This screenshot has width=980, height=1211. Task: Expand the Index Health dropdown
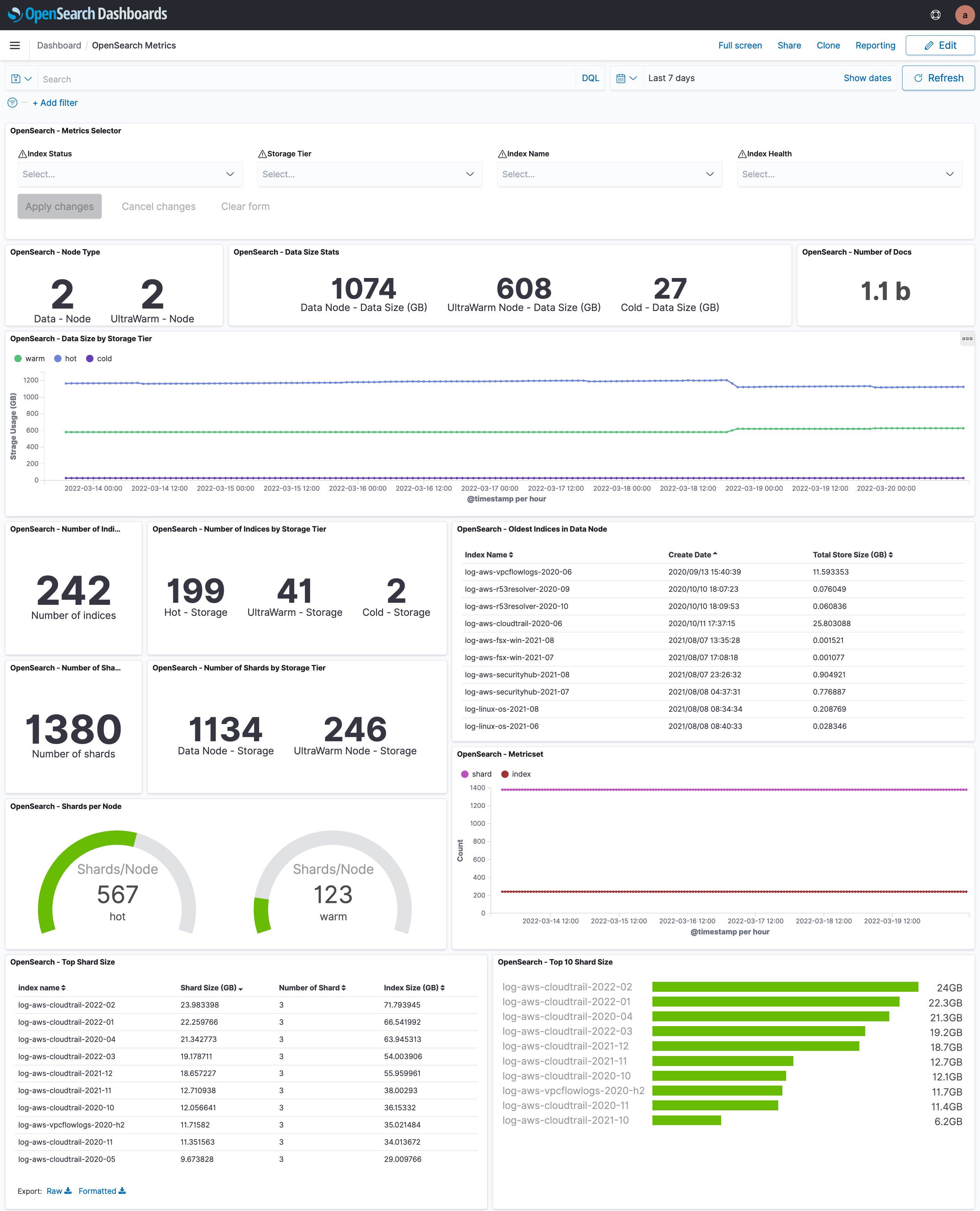point(850,174)
